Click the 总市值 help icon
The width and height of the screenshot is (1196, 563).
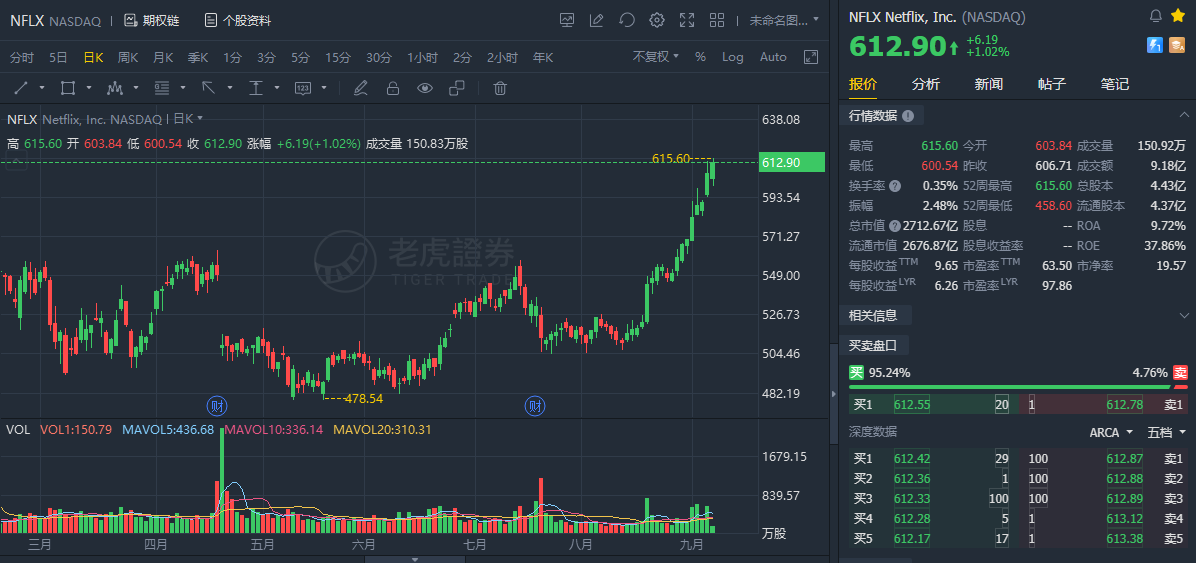[895, 225]
